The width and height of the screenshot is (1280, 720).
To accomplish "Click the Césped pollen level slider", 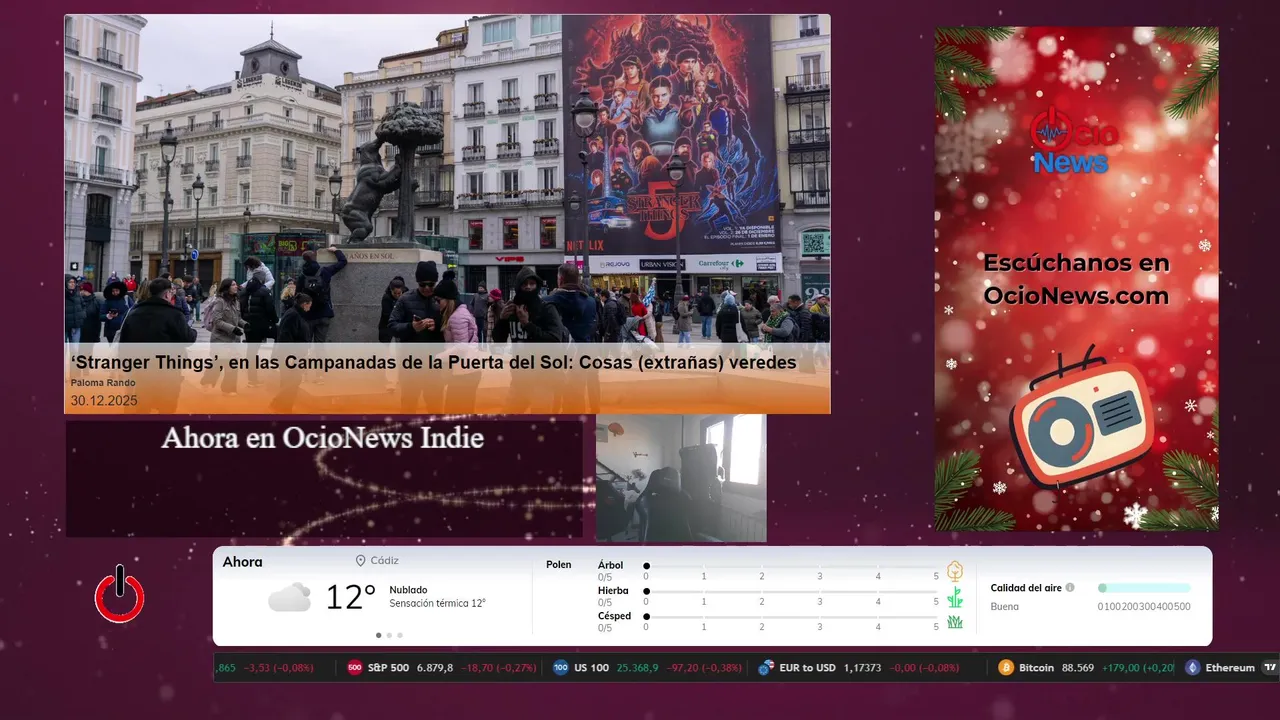I will point(791,616).
